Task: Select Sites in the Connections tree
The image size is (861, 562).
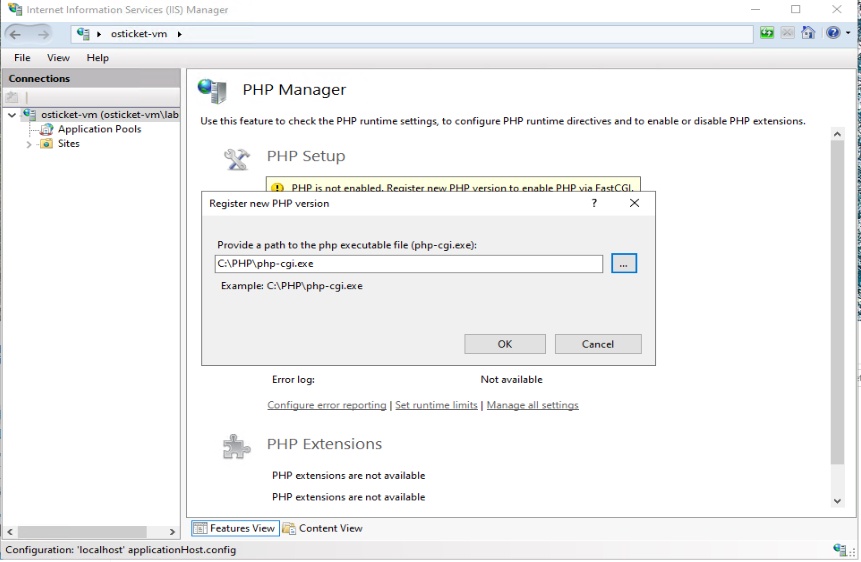Action: coord(69,143)
